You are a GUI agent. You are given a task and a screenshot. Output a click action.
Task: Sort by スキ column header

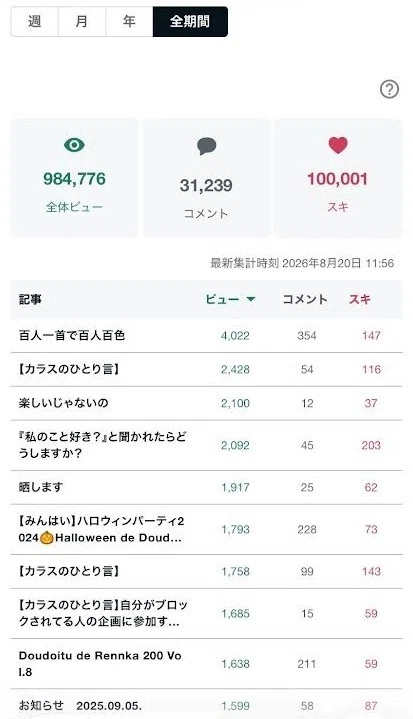pyautogui.click(x=360, y=299)
